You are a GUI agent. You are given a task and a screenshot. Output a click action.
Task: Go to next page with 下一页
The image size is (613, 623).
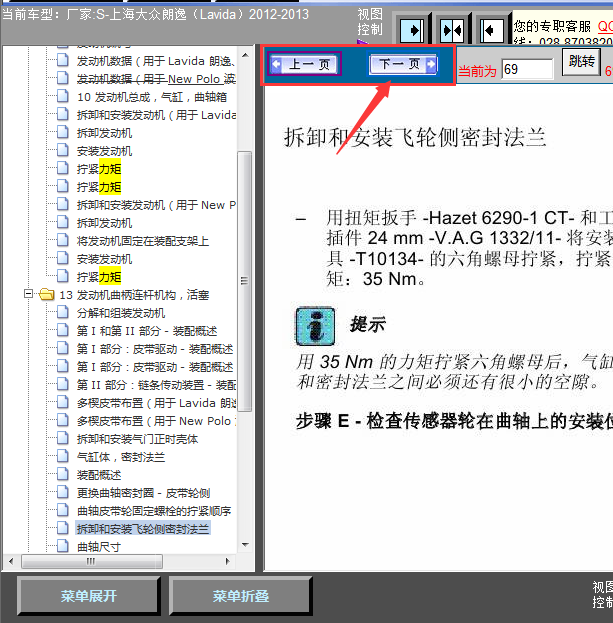pos(403,64)
